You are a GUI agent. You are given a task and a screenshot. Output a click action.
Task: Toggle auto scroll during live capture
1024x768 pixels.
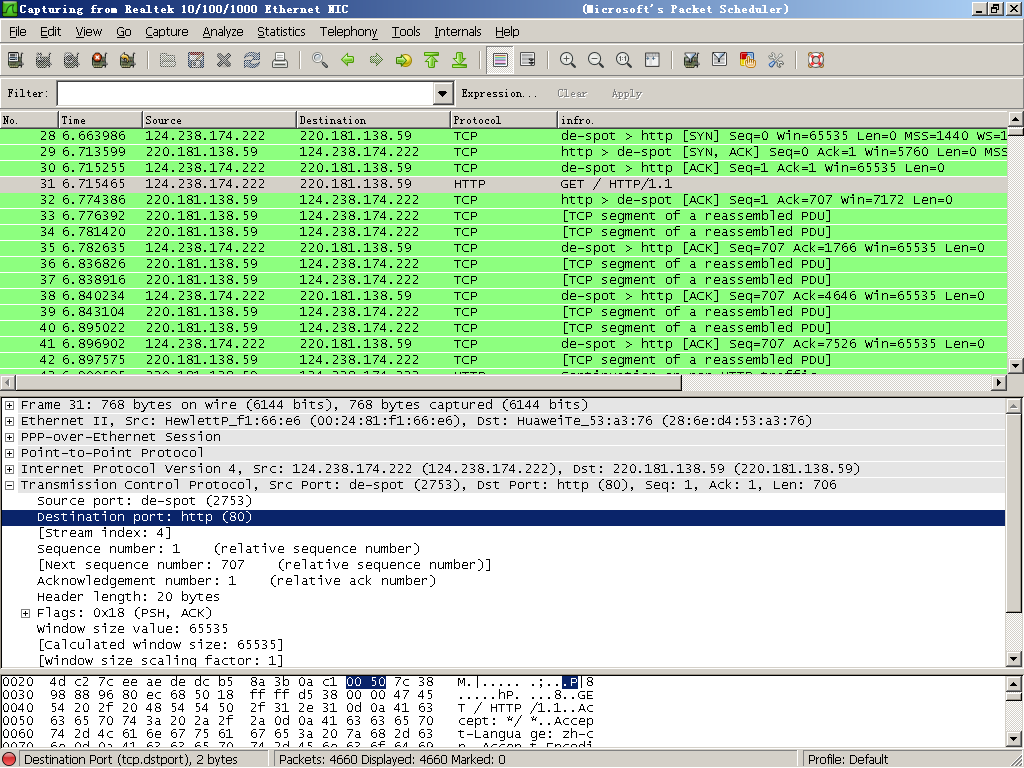[528, 61]
